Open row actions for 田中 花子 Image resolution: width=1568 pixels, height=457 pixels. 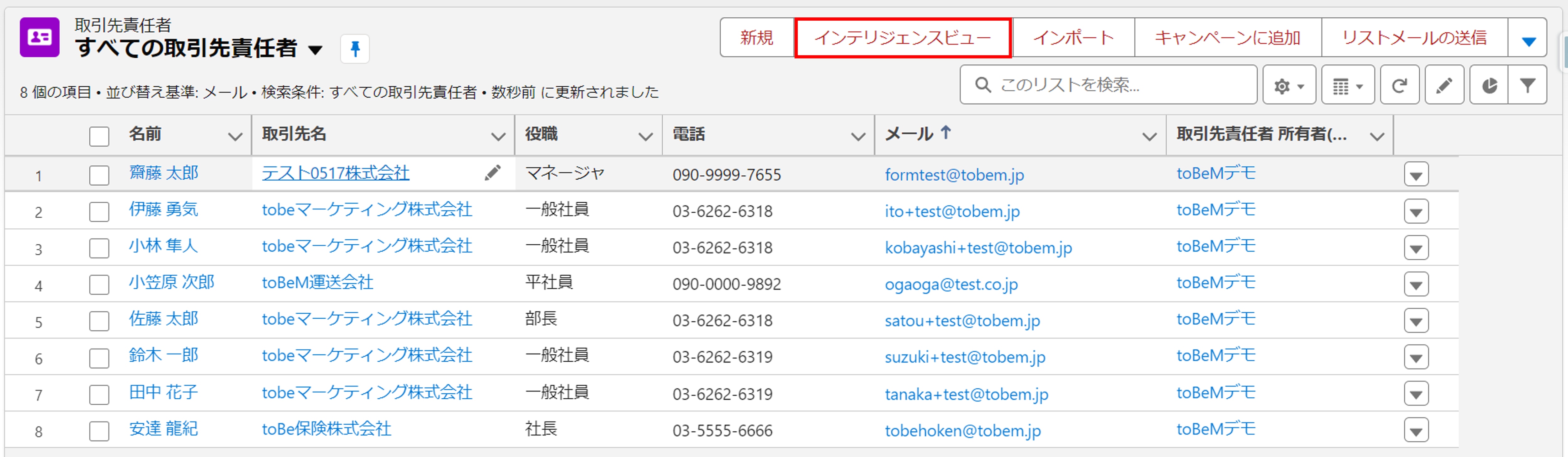(1416, 394)
